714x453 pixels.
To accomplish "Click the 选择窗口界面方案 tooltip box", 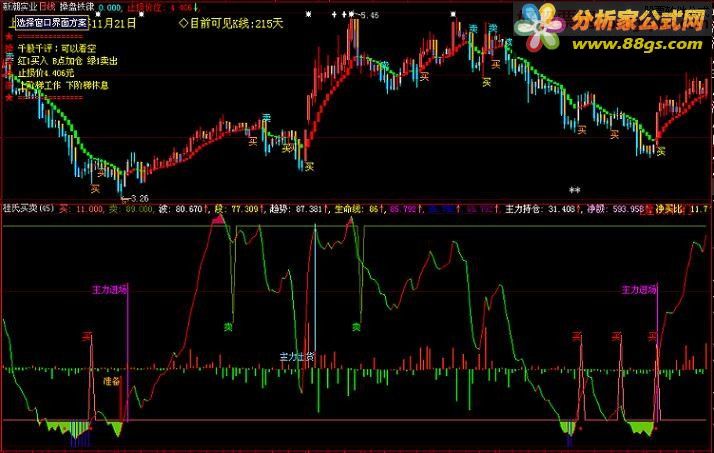I will pos(51,23).
